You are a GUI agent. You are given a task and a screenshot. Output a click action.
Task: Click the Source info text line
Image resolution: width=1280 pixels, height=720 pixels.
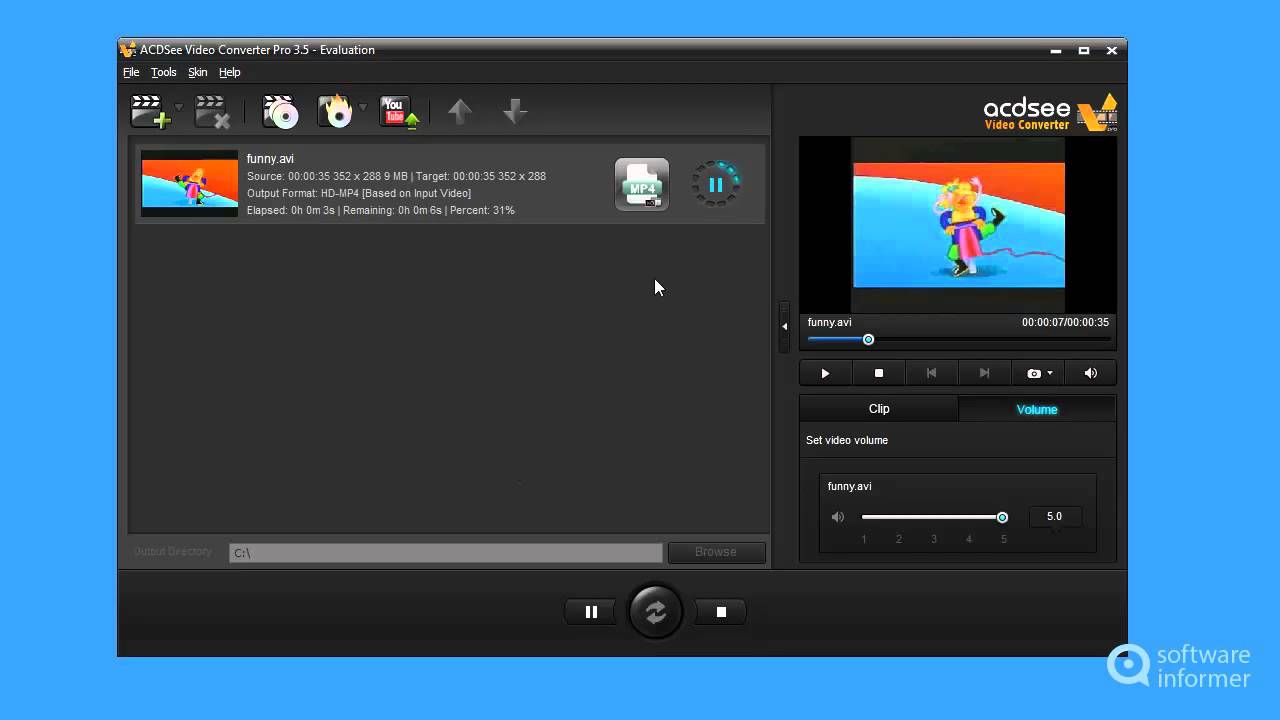coord(396,176)
